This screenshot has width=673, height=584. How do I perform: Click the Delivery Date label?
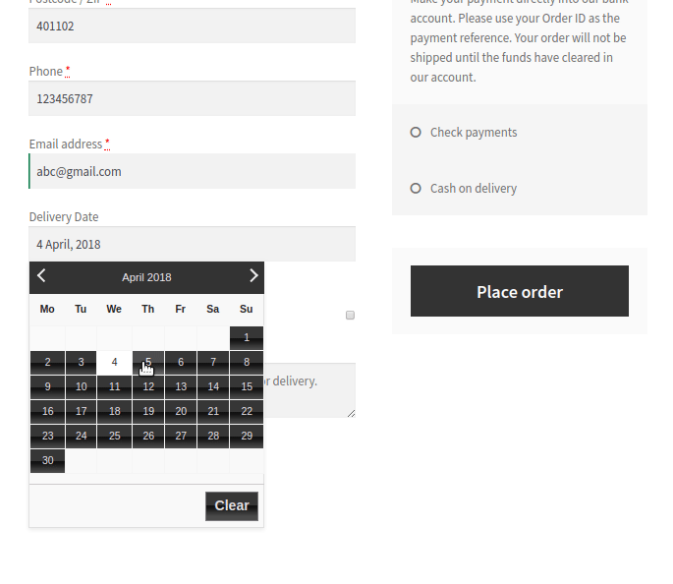[x=64, y=217]
